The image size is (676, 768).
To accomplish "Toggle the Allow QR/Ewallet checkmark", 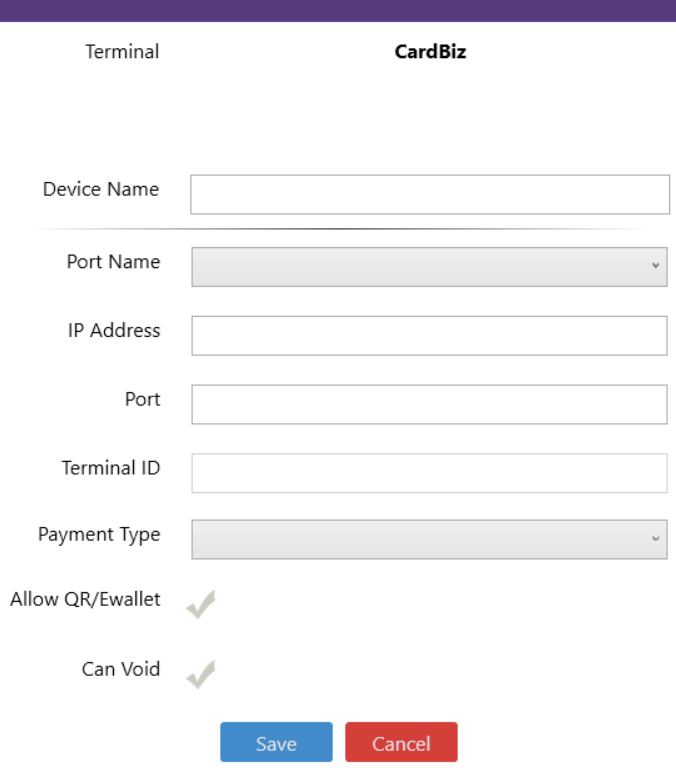I will [201, 604].
